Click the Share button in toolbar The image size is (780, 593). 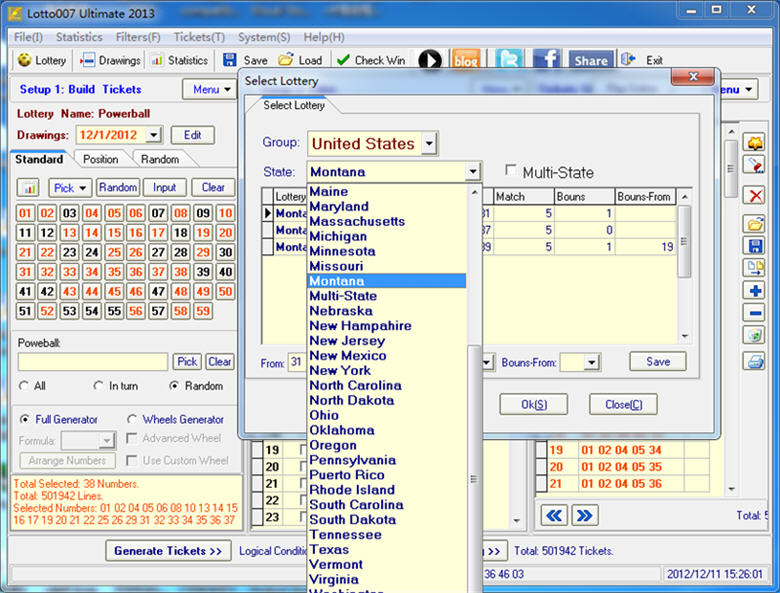pos(591,61)
